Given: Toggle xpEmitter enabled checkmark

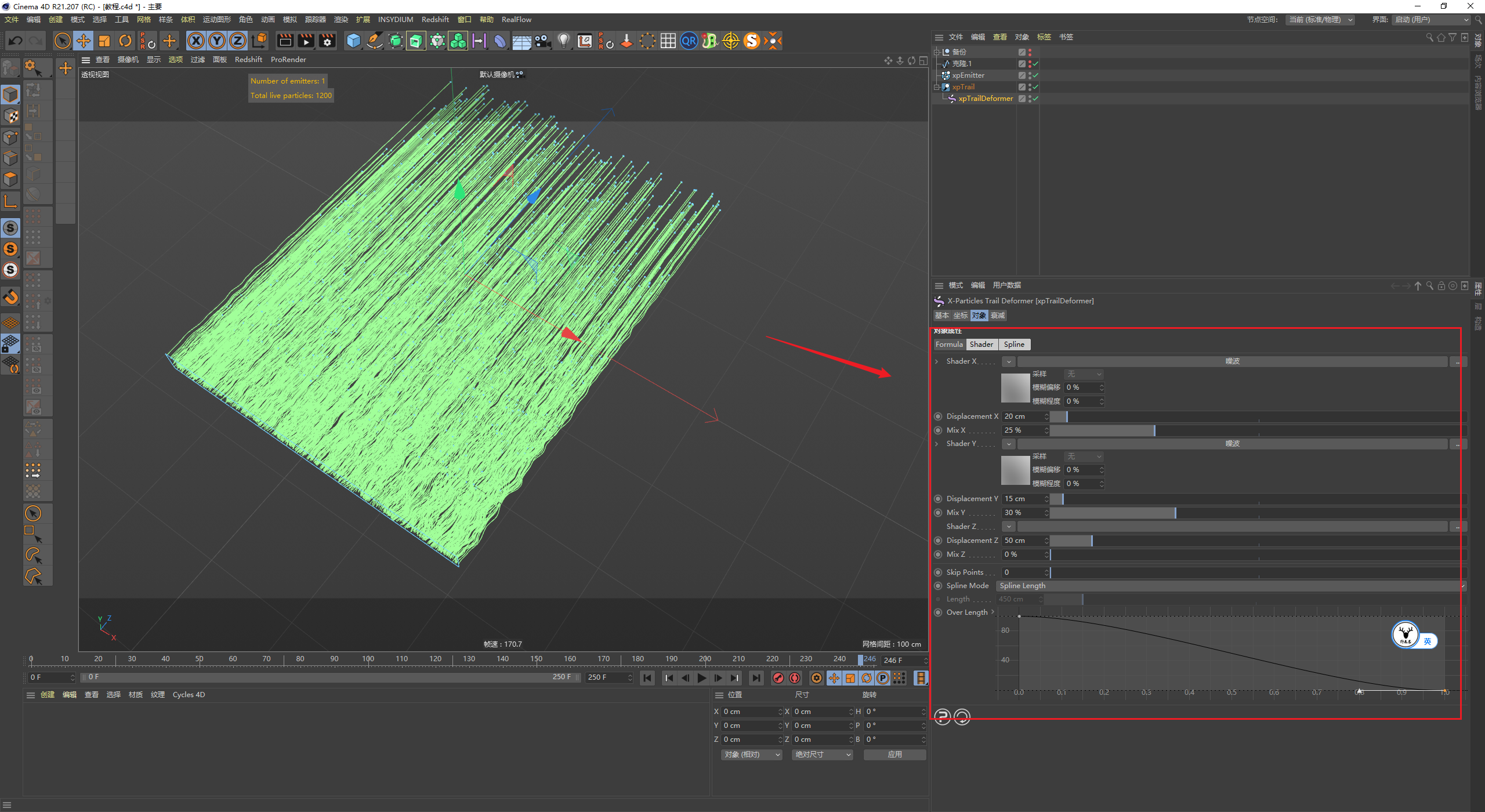Looking at the screenshot, I should [x=1035, y=75].
